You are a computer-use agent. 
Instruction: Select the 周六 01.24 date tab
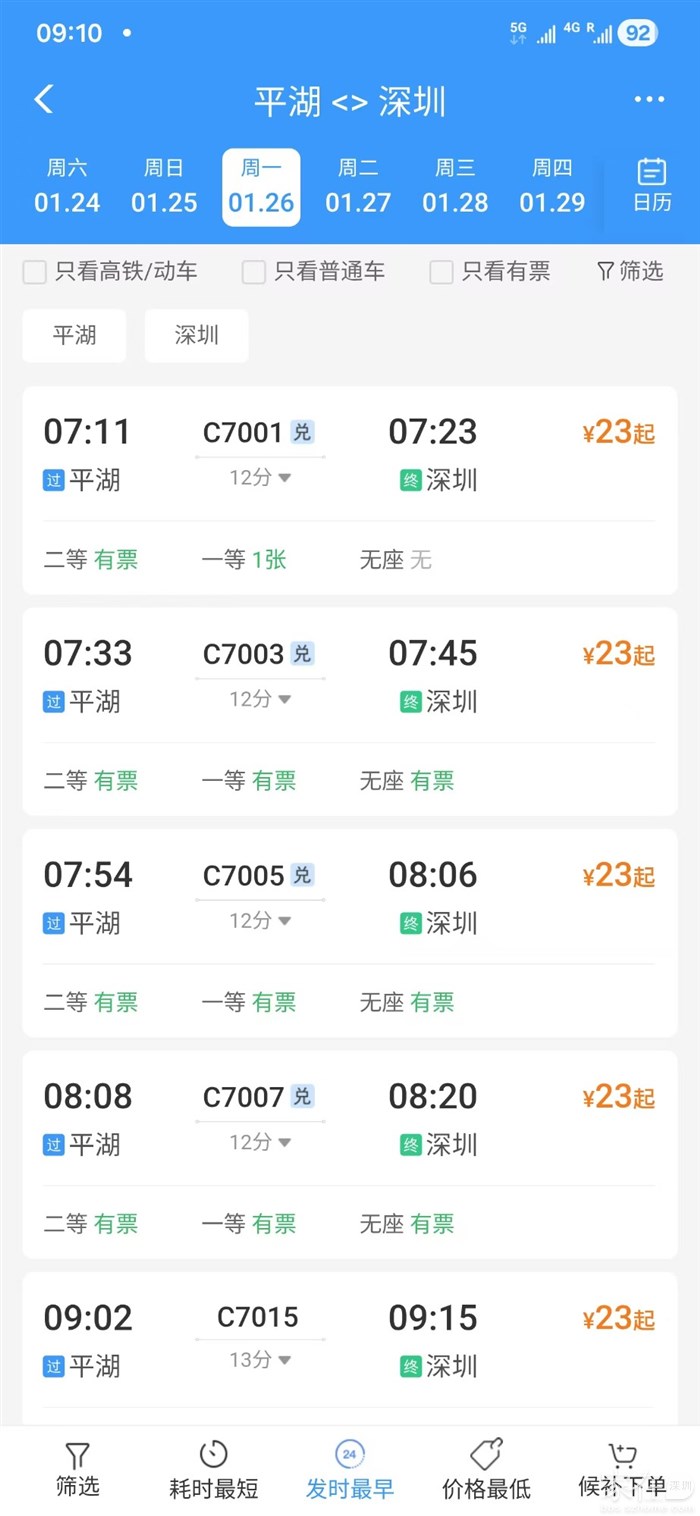pyautogui.click(x=67, y=187)
